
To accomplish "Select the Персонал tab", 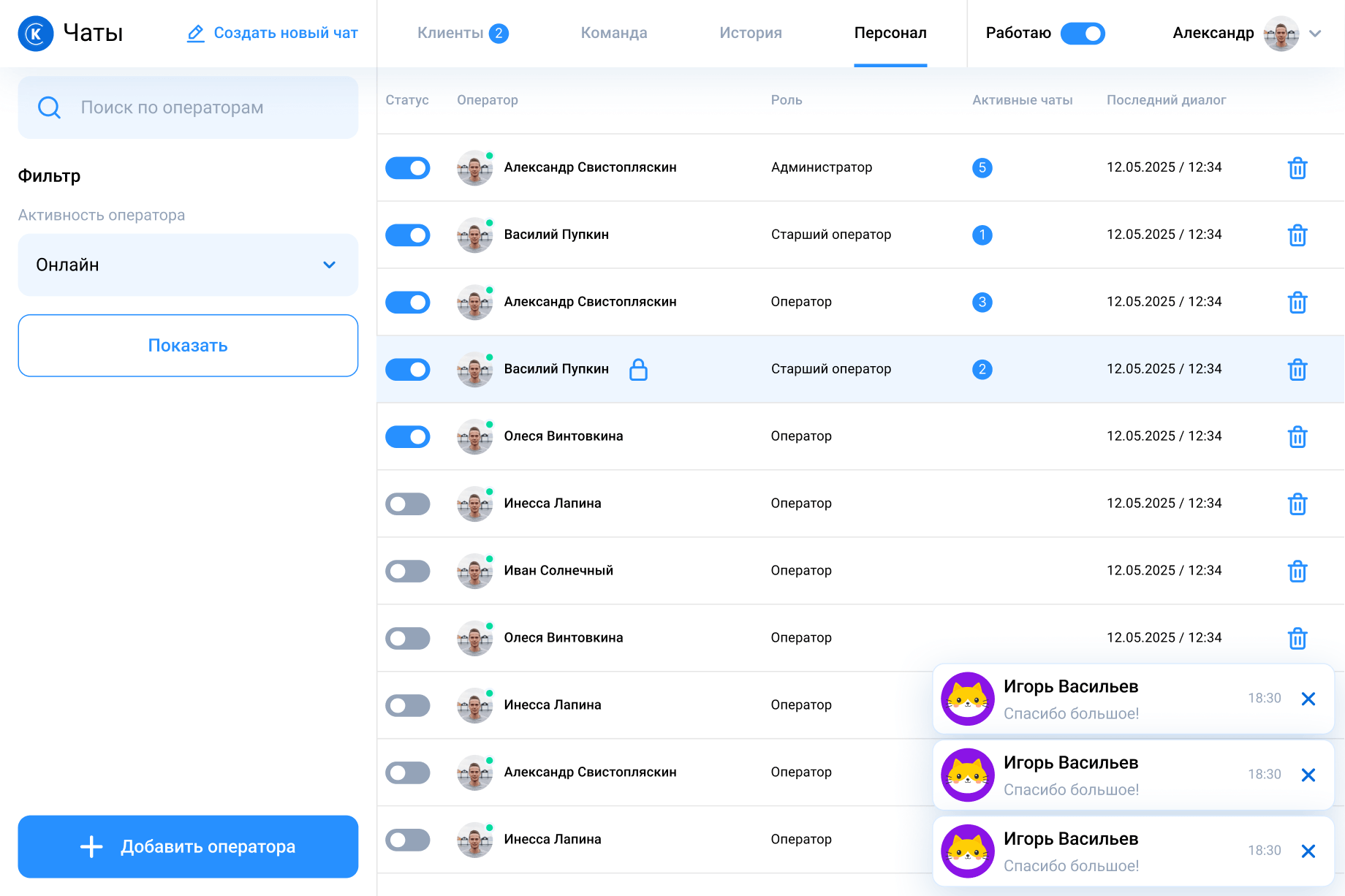I will tap(890, 33).
